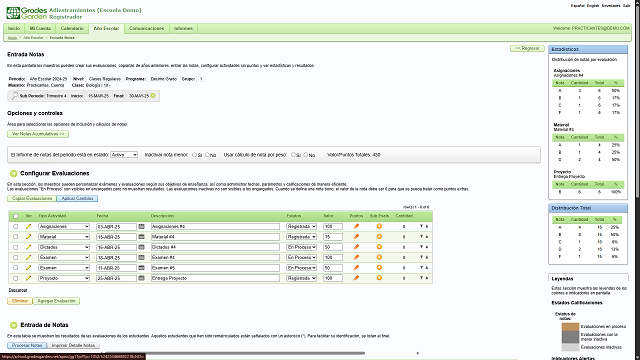Click green circle icon after Final date 30-MAY-25
This screenshot has width=640, height=360.
153,96
